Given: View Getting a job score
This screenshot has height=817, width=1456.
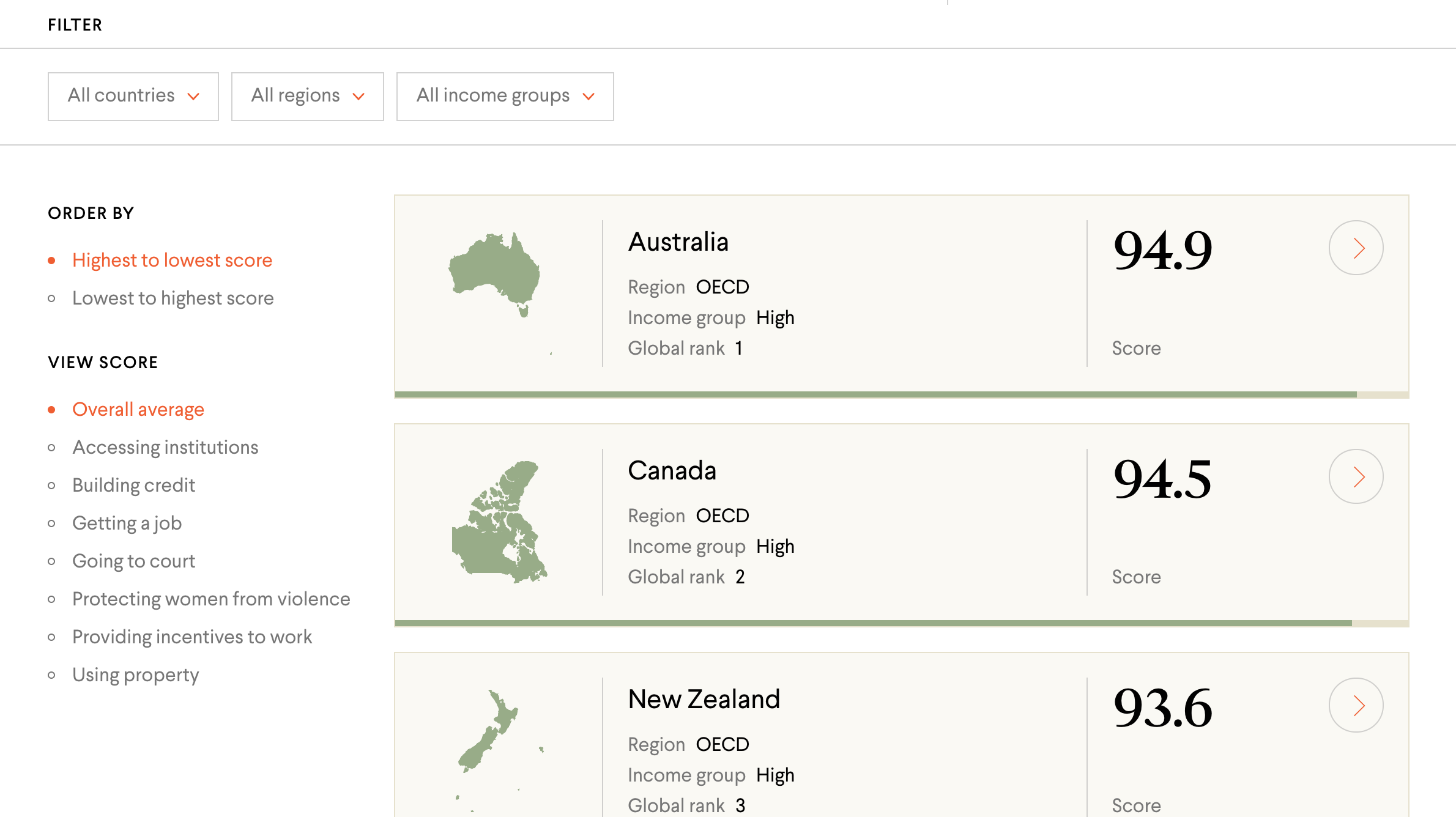Looking at the screenshot, I should (x=127, y=523).
